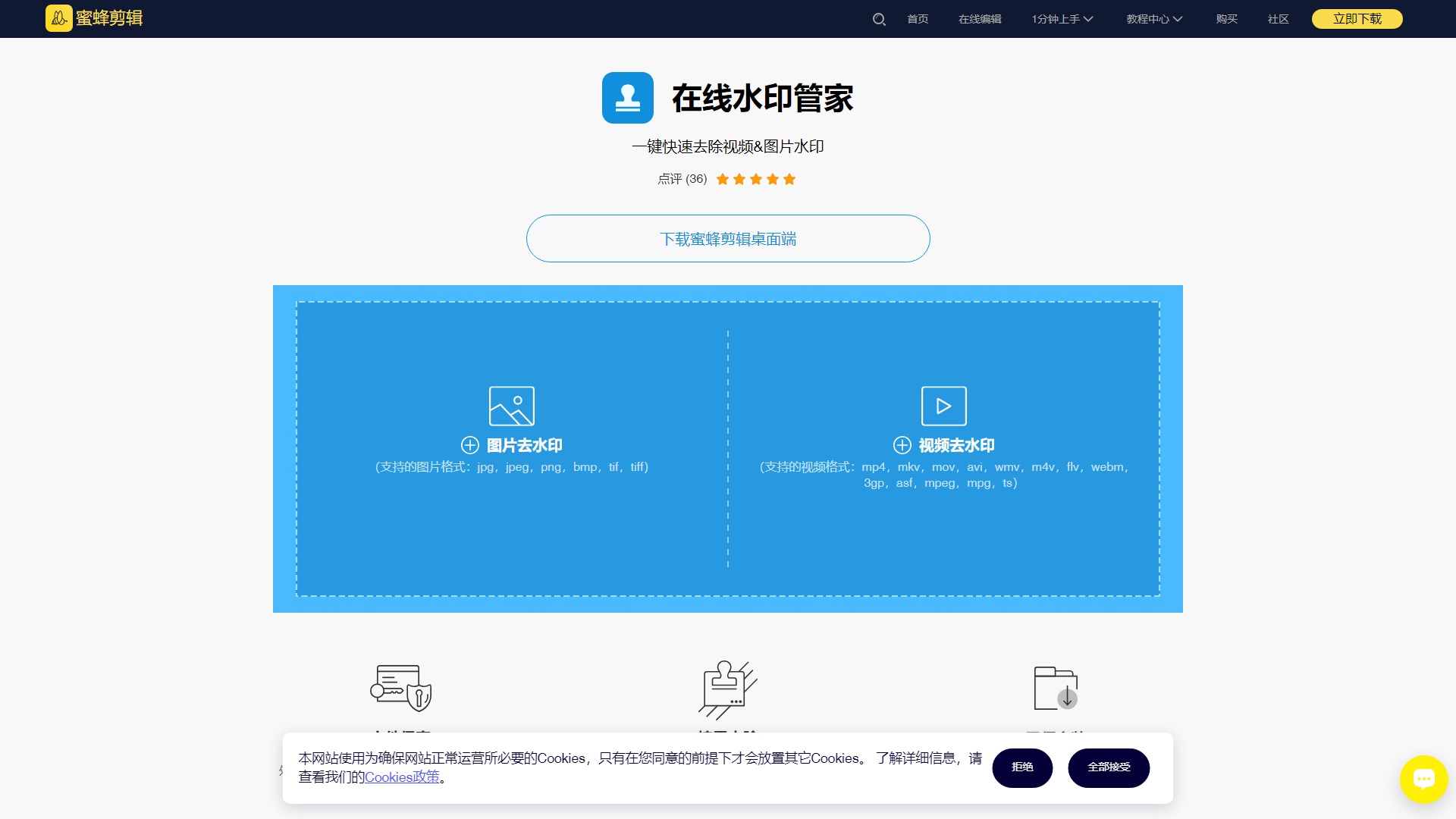Click the blue 在线水印管家 stamp icon
Screen dimensions: 1456x819
(627, 98)
